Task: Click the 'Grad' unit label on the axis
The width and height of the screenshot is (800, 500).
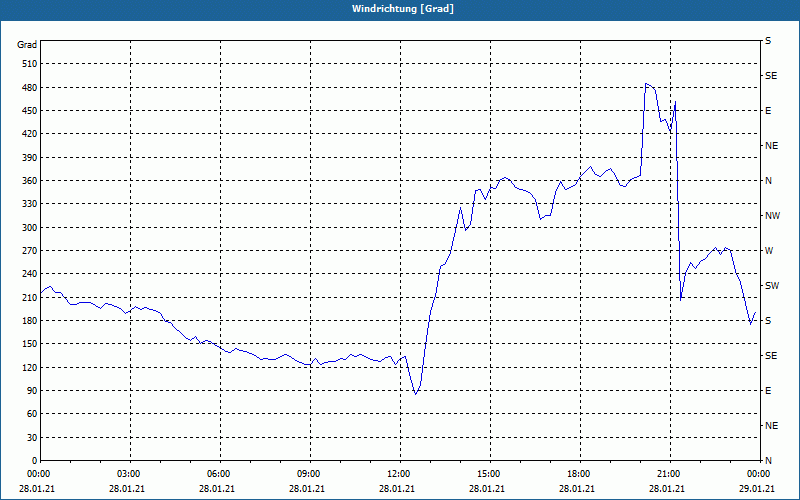Action: point(27,45)
